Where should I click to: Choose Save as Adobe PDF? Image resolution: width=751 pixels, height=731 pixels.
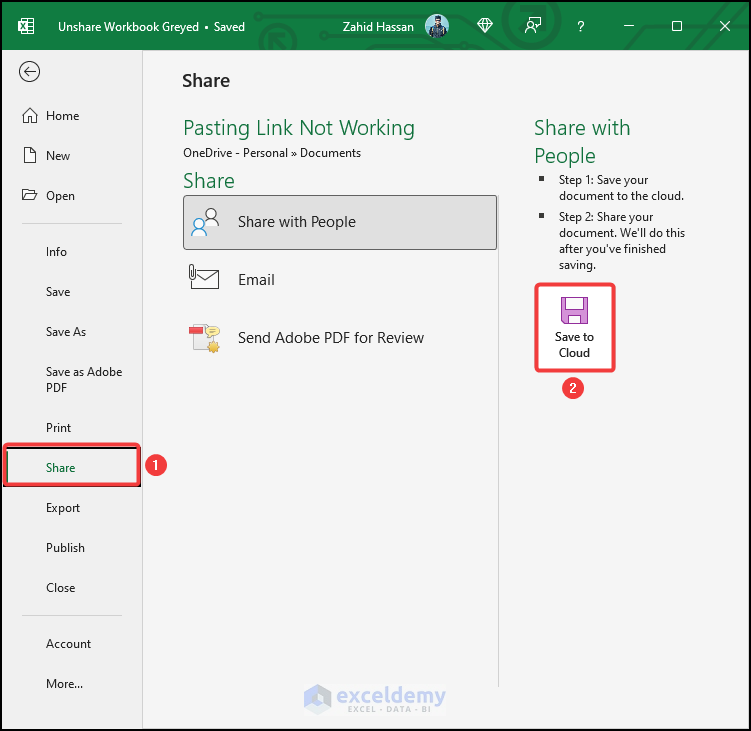pos(84,379)
